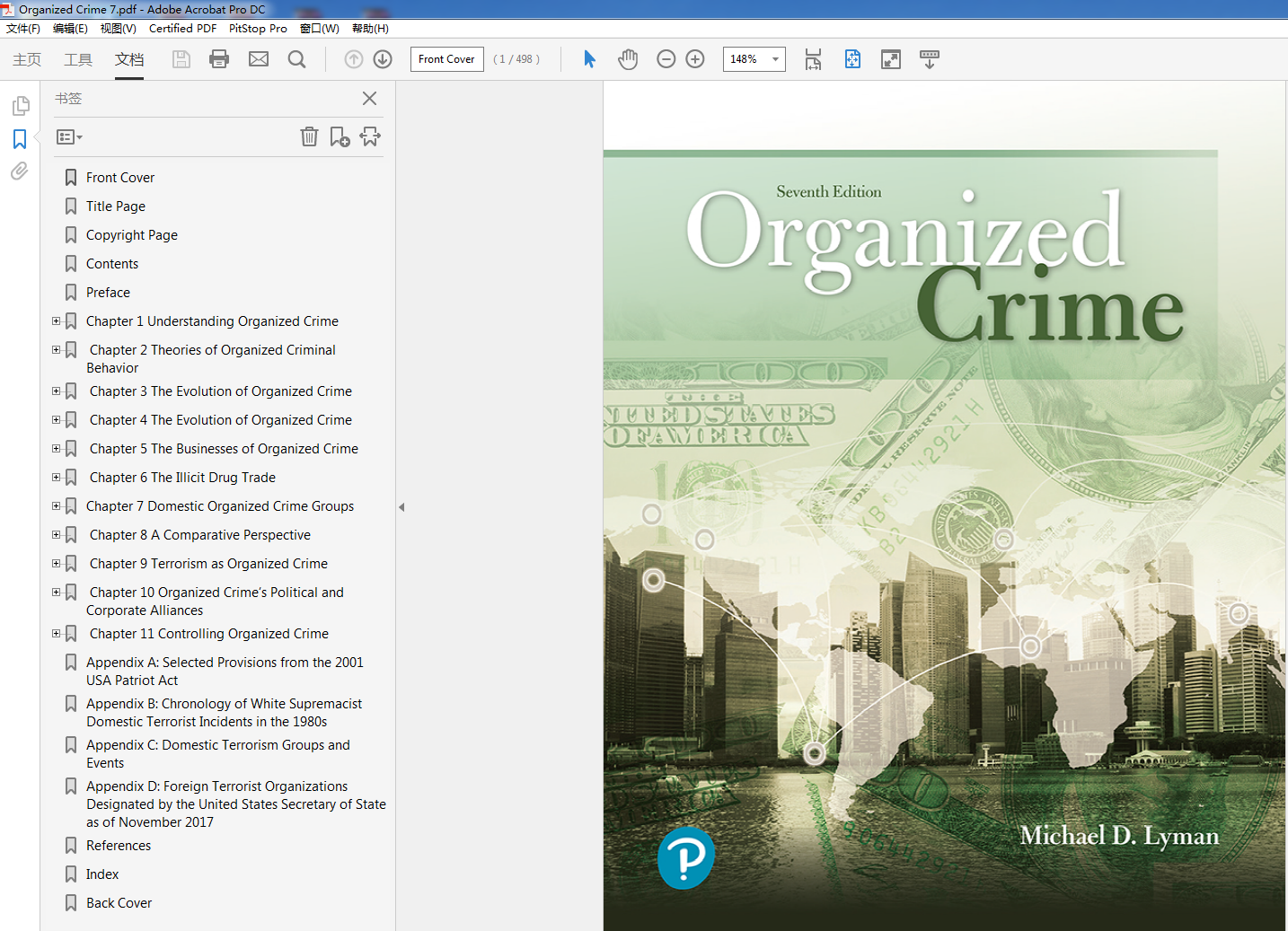
Task: Collapse the navigation pane arrow
Action: [x=401, y=507]
